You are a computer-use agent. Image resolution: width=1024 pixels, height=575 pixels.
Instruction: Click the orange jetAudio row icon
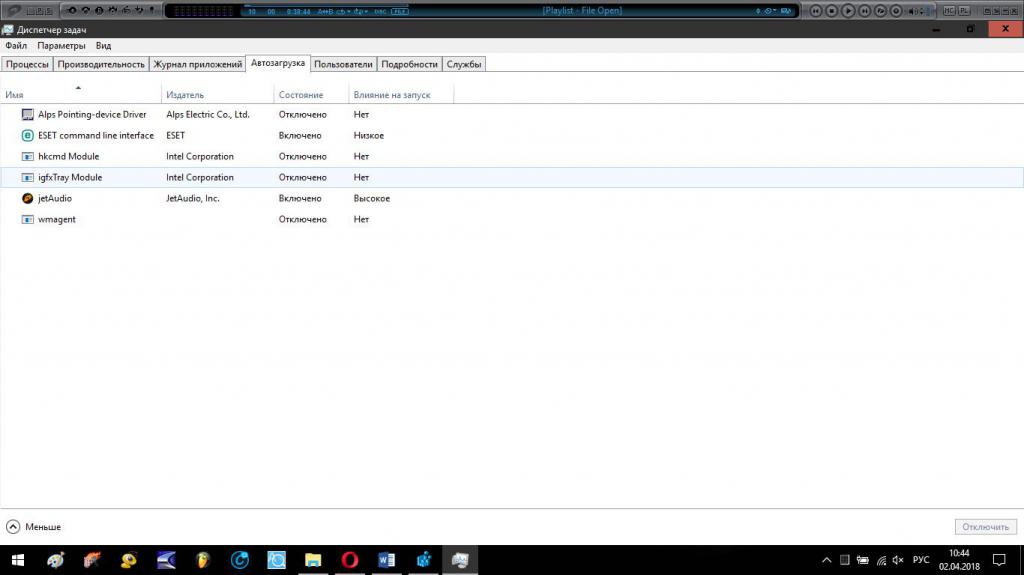(x=27, y=198)
